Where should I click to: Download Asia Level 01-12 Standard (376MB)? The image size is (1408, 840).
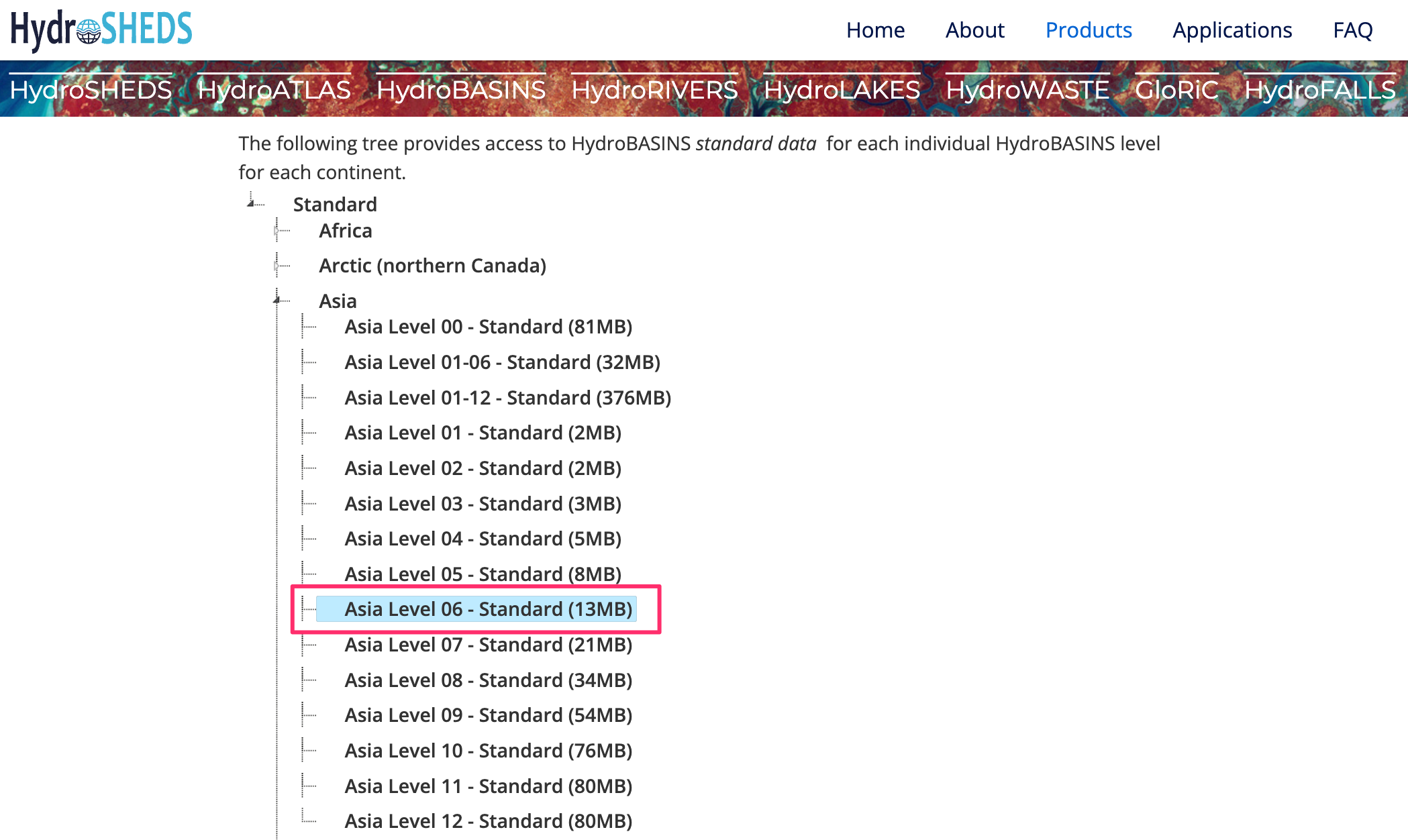507,398
